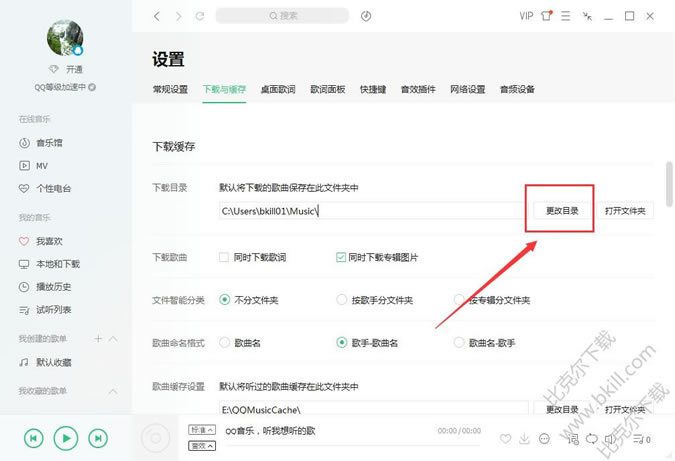Click 更改目录 for download directory

562,210
